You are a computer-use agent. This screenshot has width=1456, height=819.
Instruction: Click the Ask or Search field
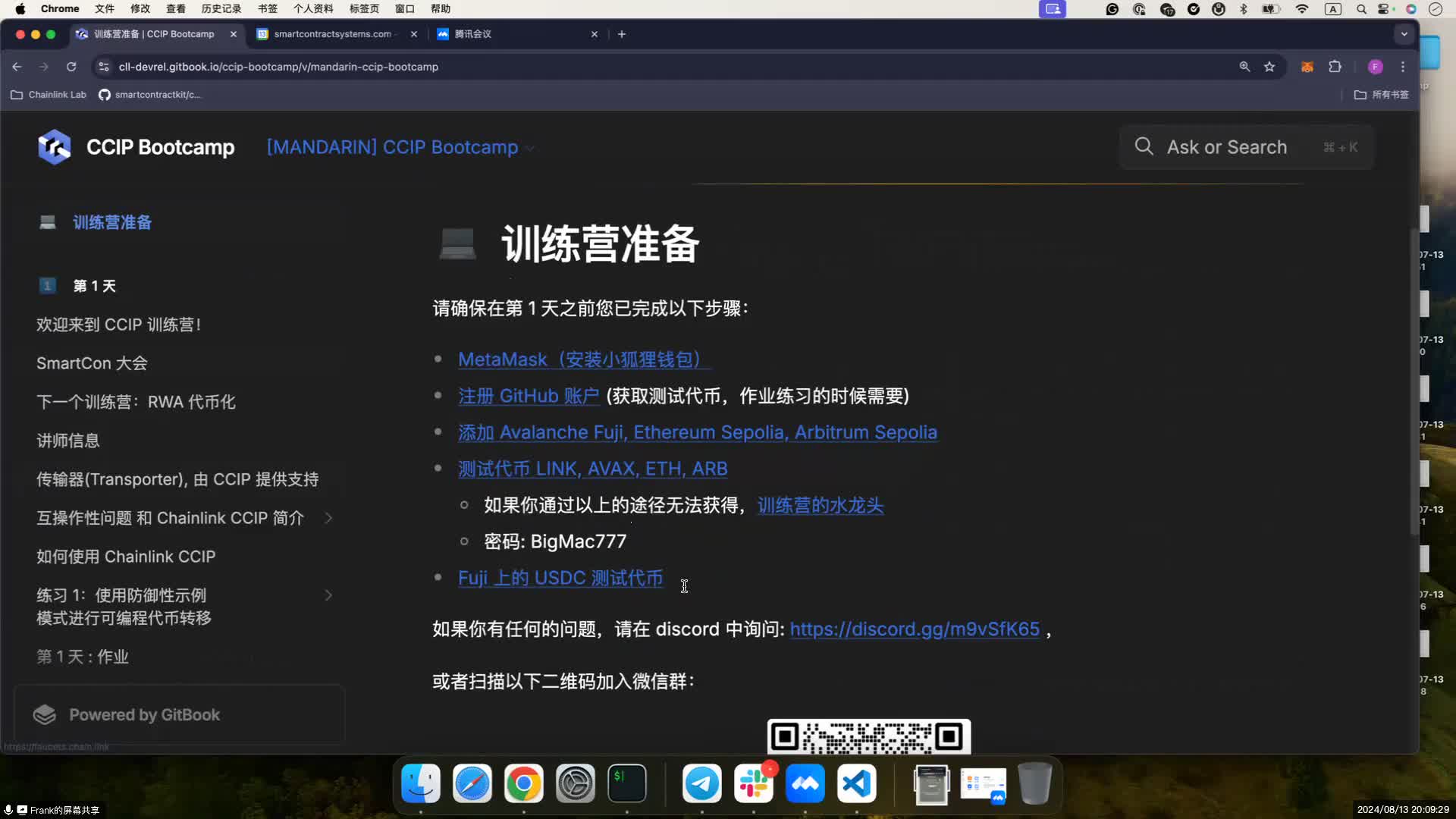pos(1246,147)
